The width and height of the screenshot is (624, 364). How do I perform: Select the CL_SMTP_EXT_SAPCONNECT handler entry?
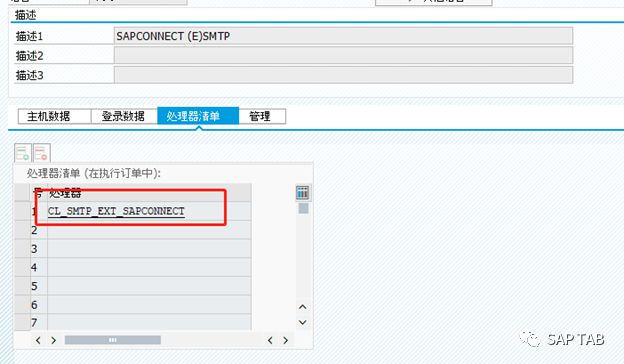[116, 211]
